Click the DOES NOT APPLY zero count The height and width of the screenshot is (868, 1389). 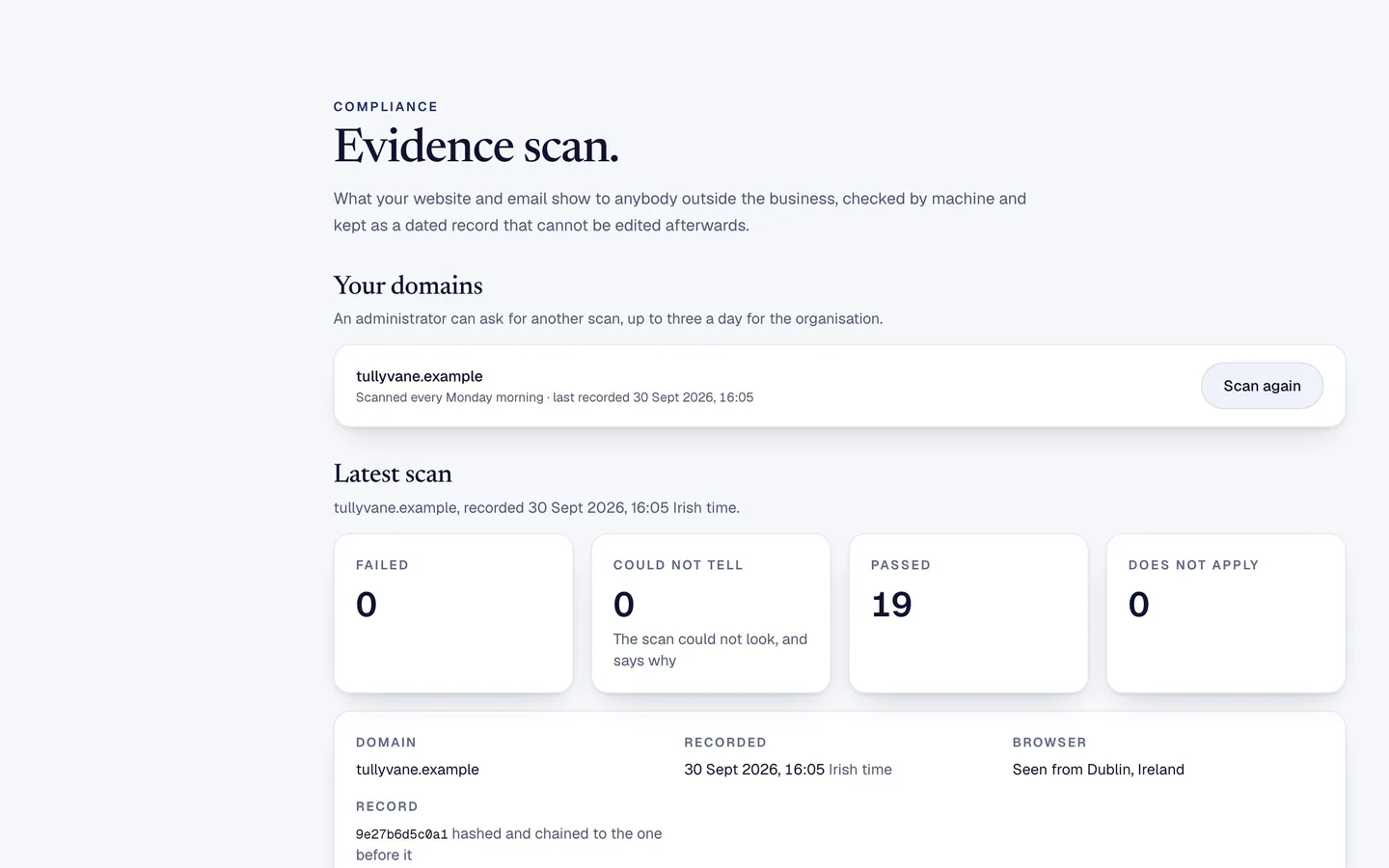1139,605
